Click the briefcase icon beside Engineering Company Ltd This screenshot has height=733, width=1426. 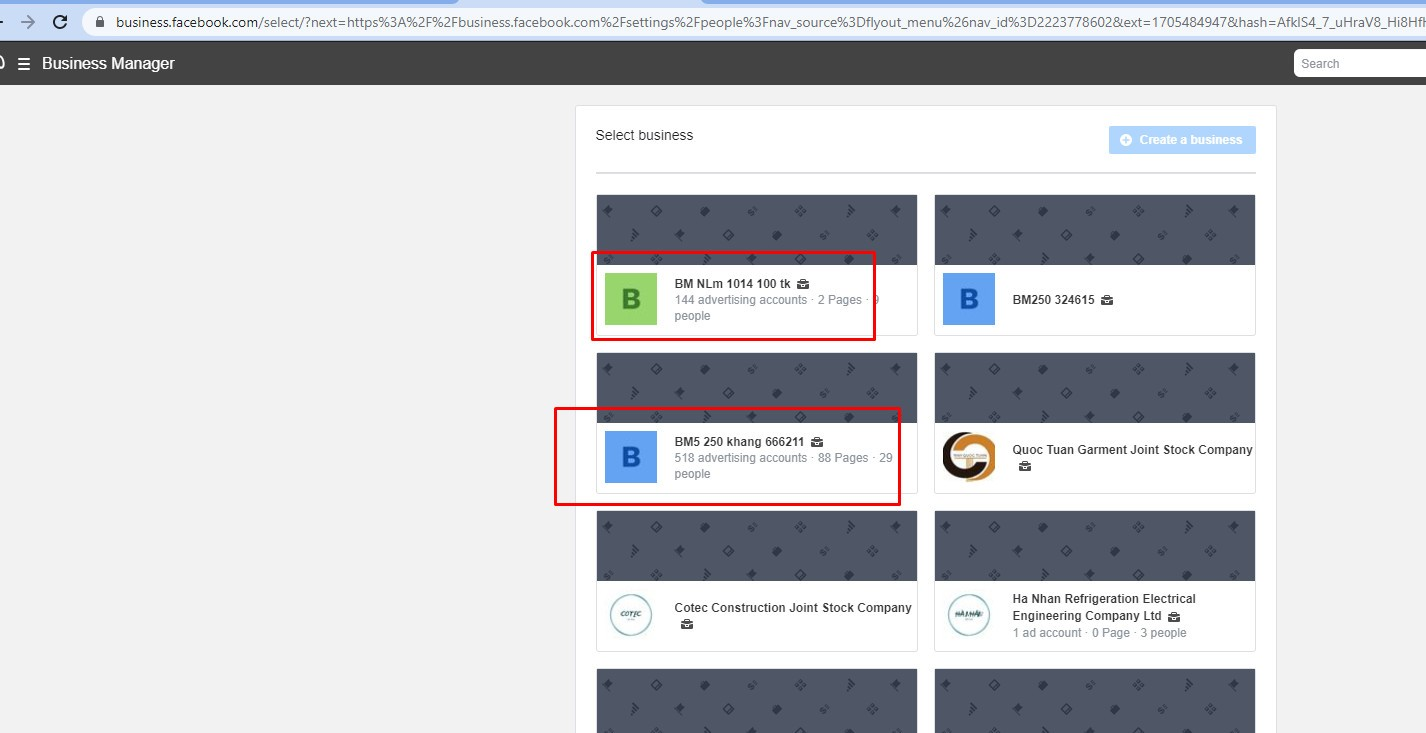(1174, 617)
